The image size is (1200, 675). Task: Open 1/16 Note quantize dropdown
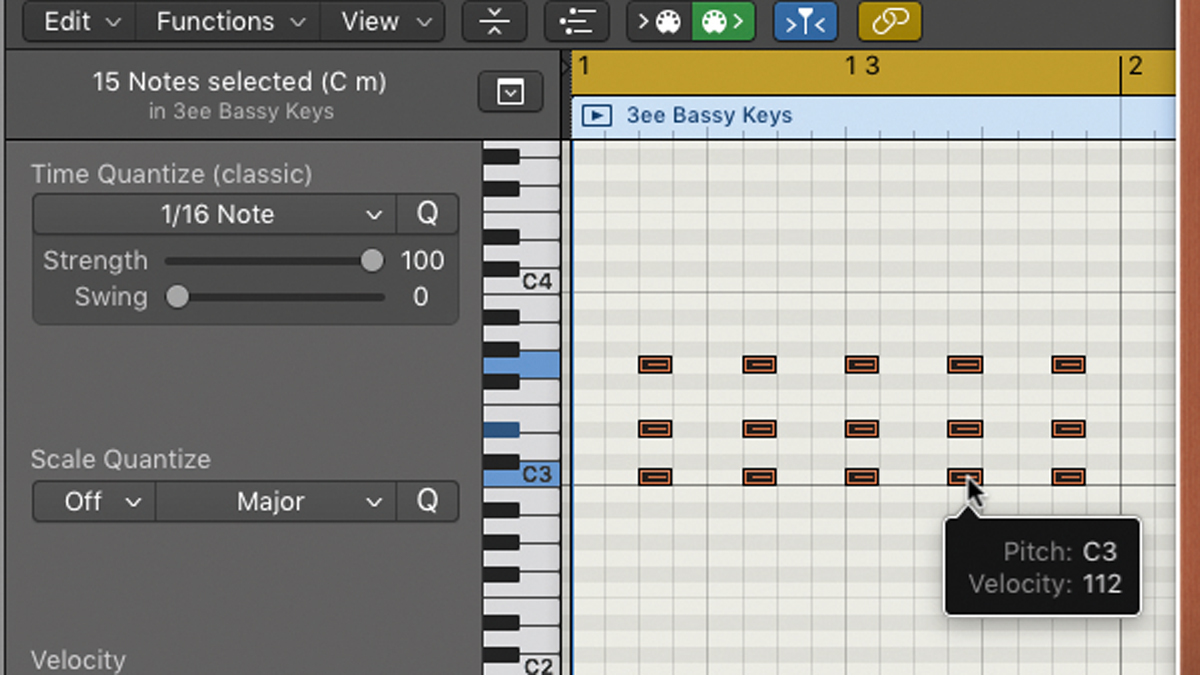215,214
